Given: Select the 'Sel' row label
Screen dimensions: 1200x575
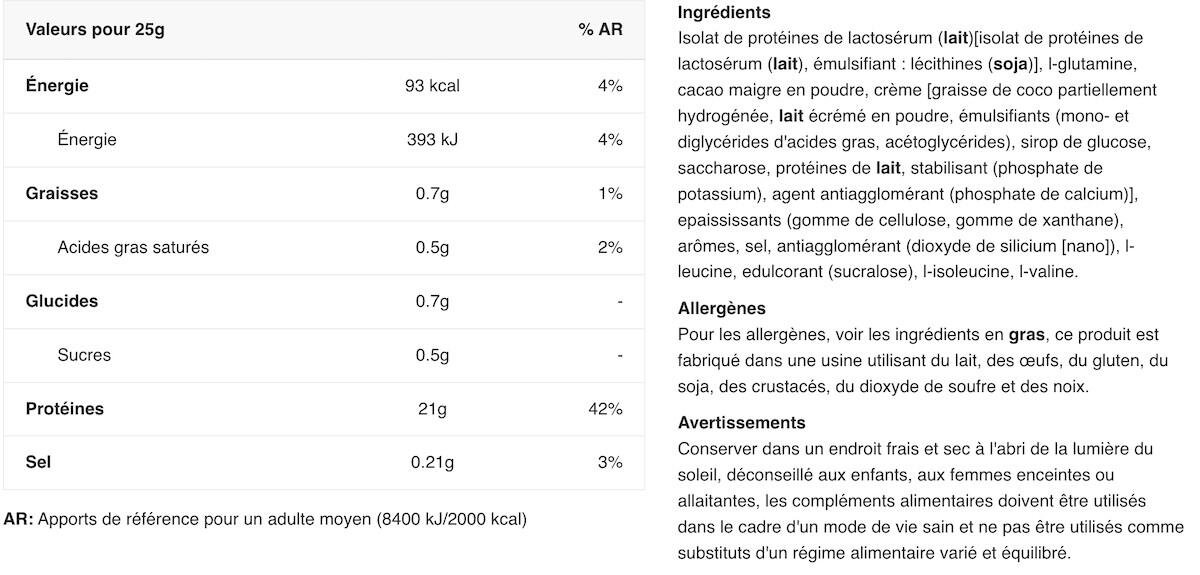Looking at the screenshot, I should (39, 463).
